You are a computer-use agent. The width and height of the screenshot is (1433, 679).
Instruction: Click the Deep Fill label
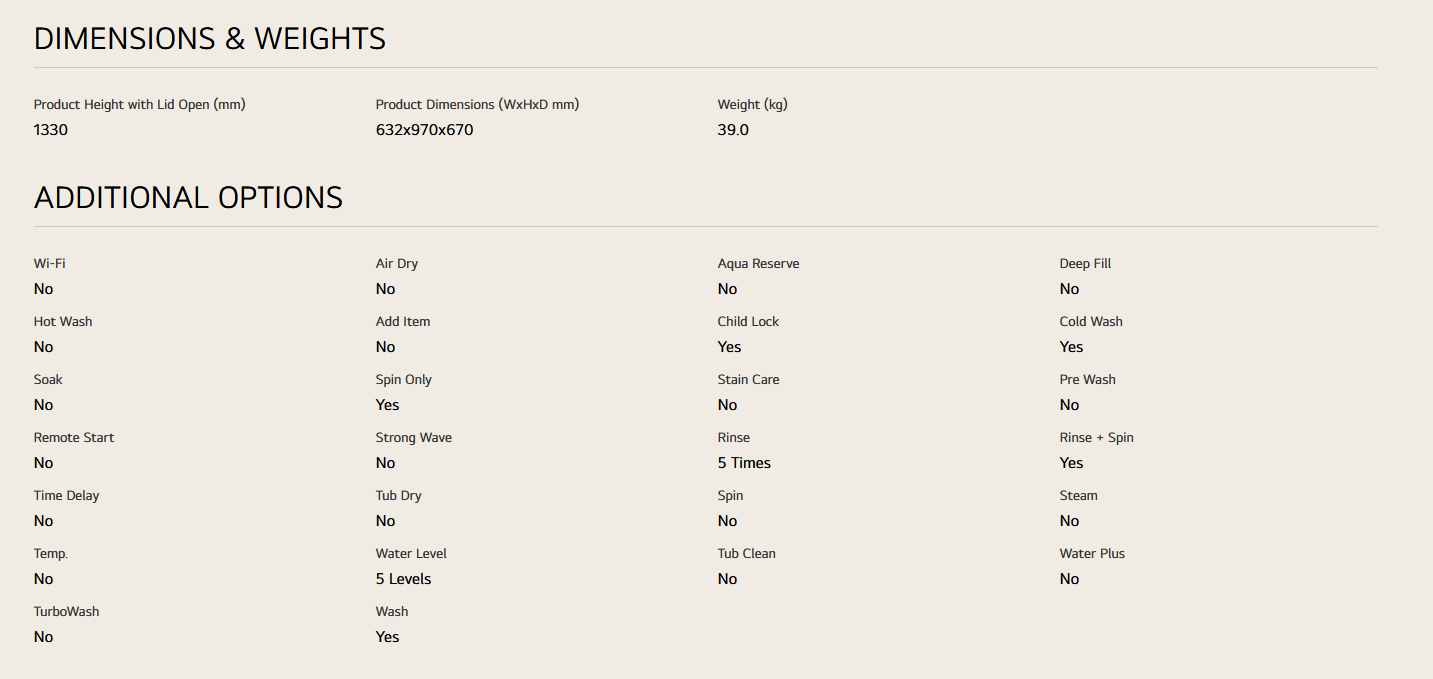tap(1085, 264)
